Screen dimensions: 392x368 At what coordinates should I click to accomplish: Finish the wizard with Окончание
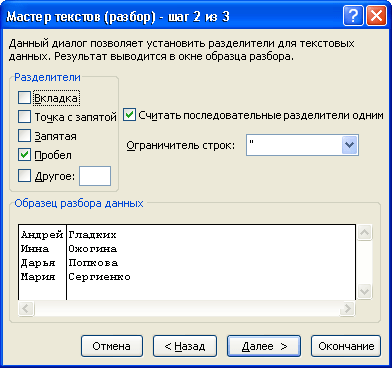click(346, 346)
